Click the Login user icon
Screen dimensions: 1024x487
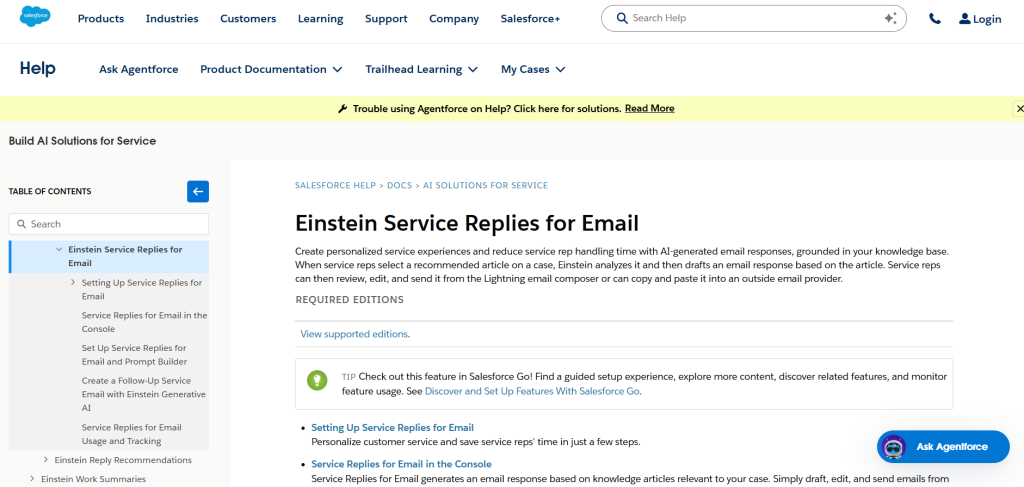click(x=964, y=19)
